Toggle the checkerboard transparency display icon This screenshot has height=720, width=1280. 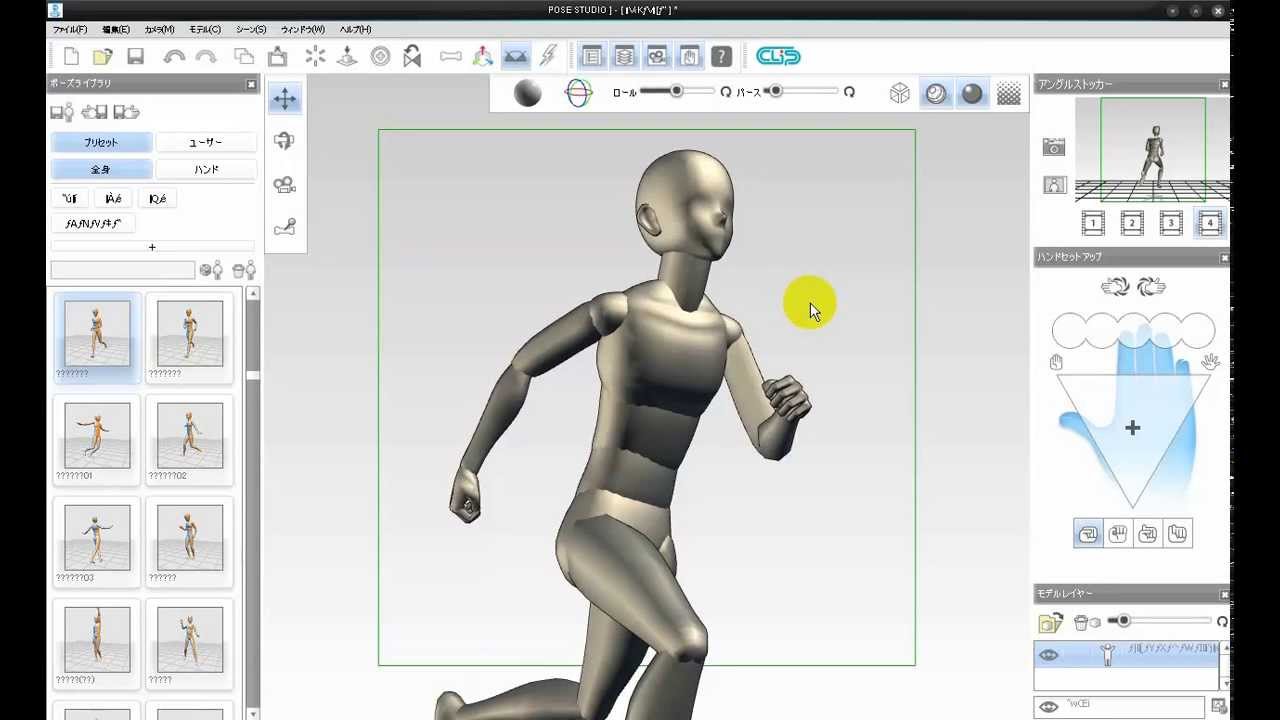tap(1009, 93)
